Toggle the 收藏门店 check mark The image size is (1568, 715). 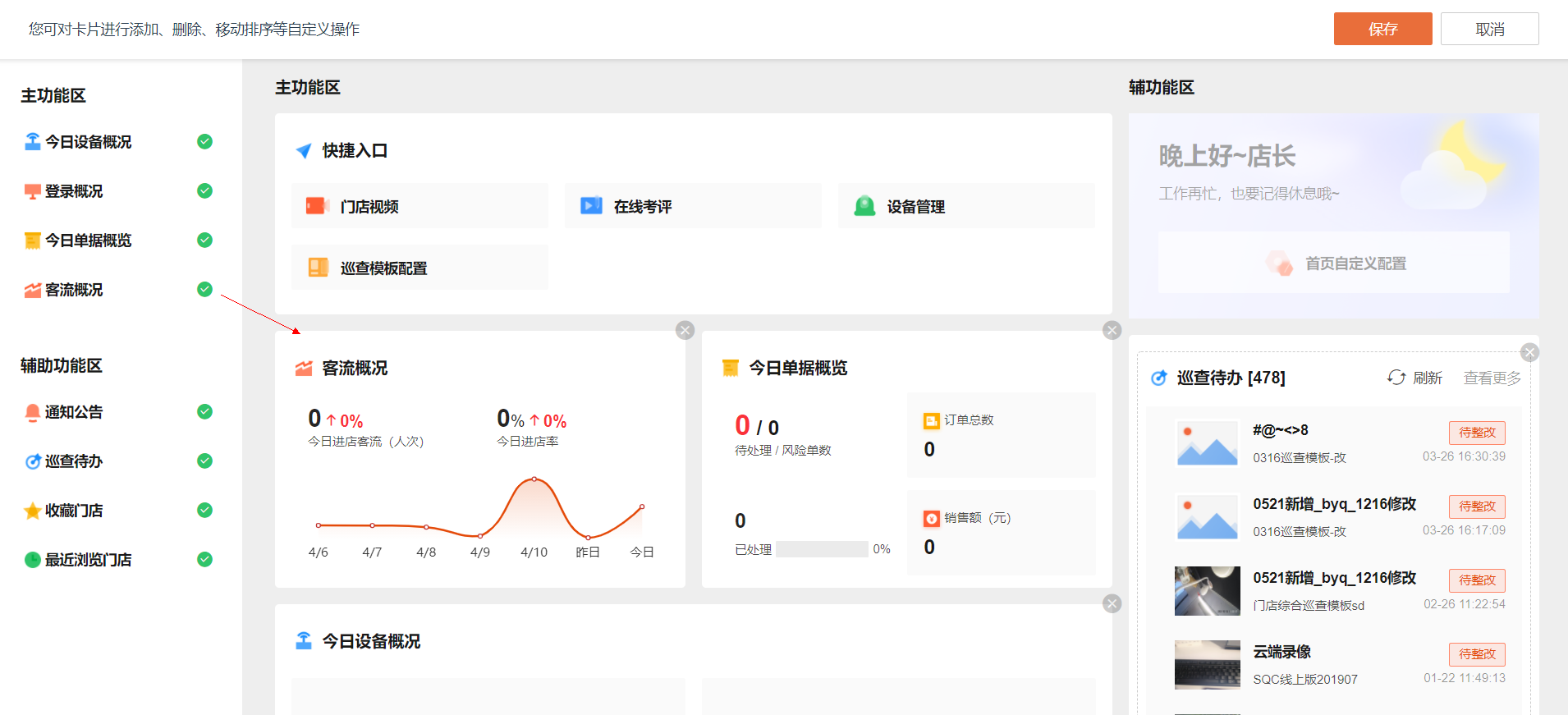pyautogui.click(x=205, y=510)
